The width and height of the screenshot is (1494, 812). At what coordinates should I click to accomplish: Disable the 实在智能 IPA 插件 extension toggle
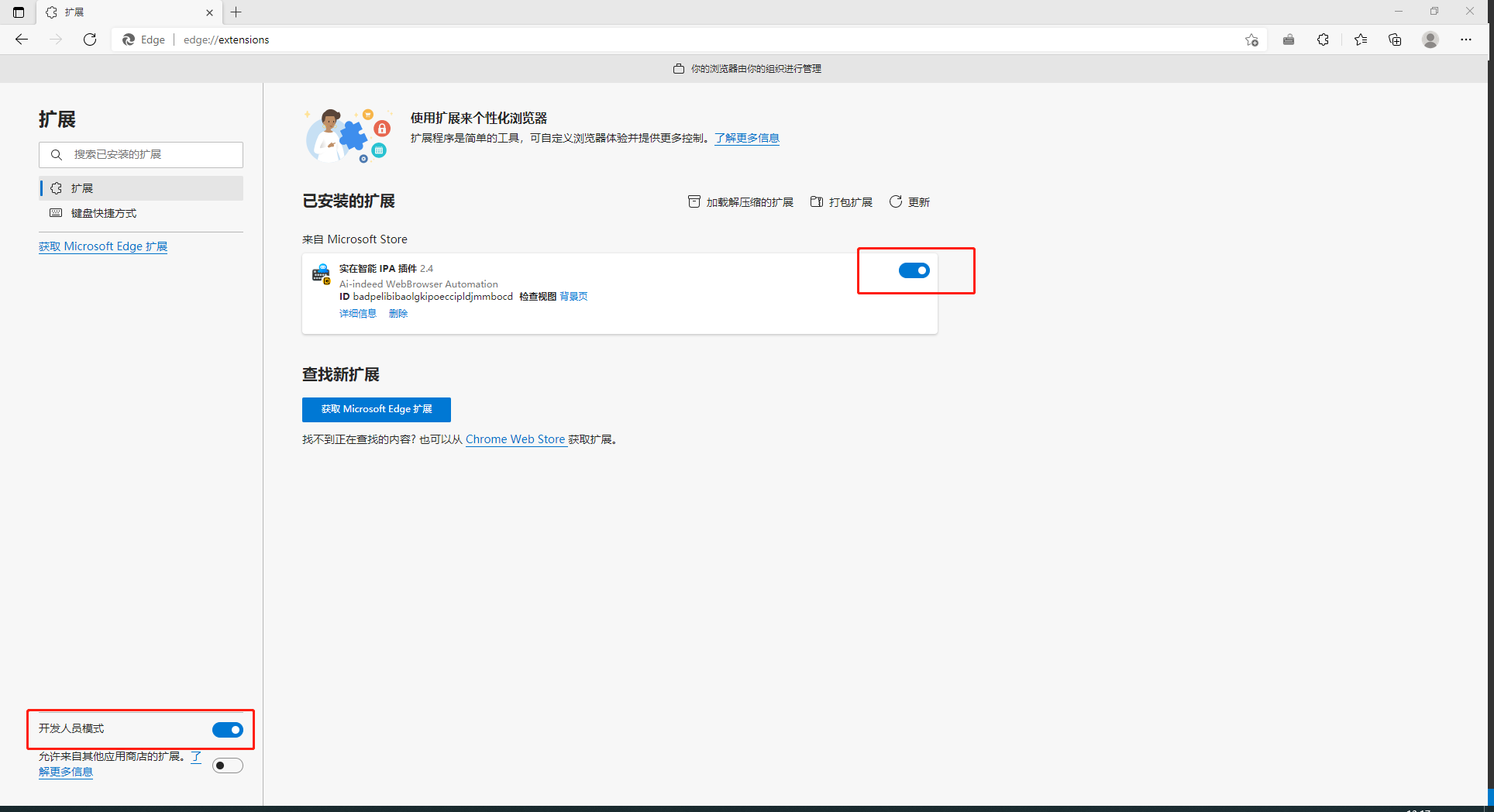(x=914, y=270)
